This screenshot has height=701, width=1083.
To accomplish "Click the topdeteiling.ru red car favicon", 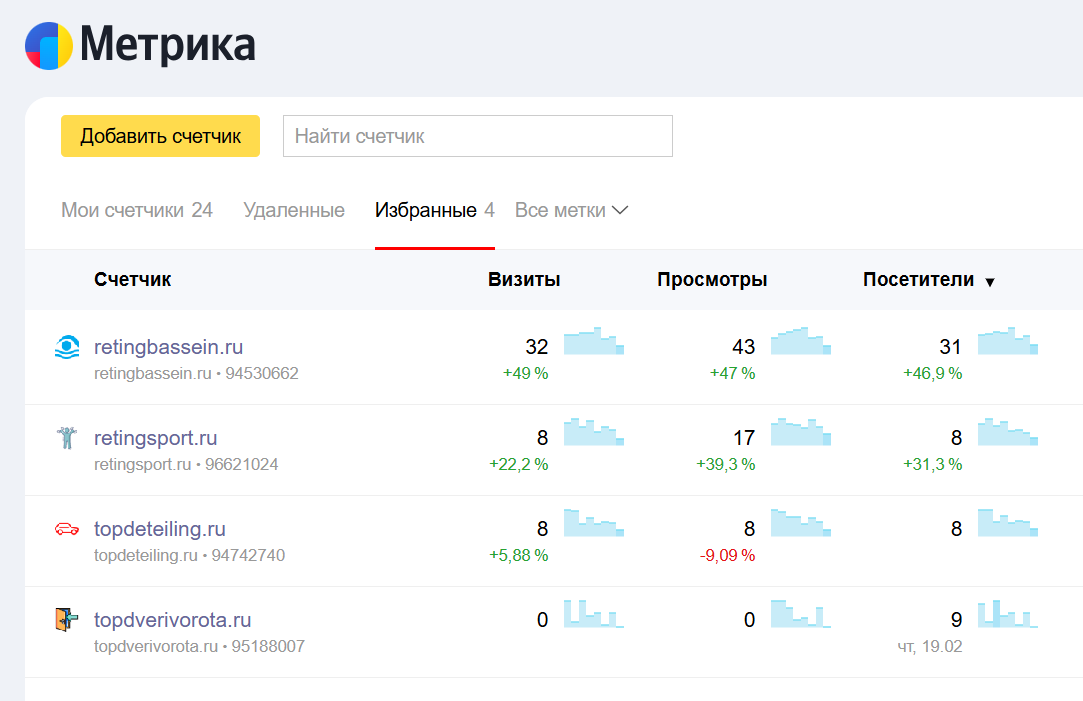I will pos(66,529).
